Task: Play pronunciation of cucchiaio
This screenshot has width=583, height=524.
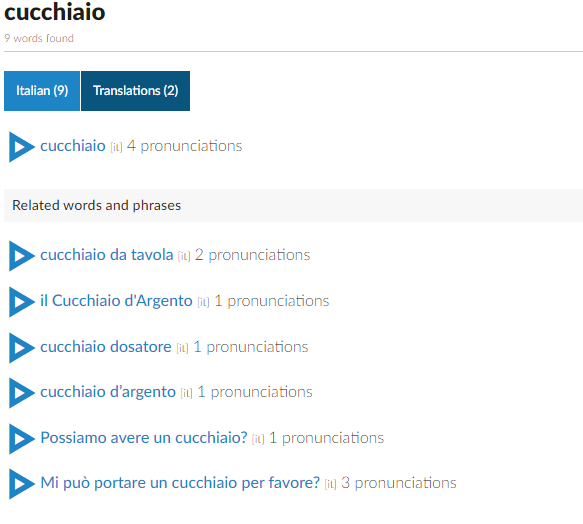Action: coord(22,147)
